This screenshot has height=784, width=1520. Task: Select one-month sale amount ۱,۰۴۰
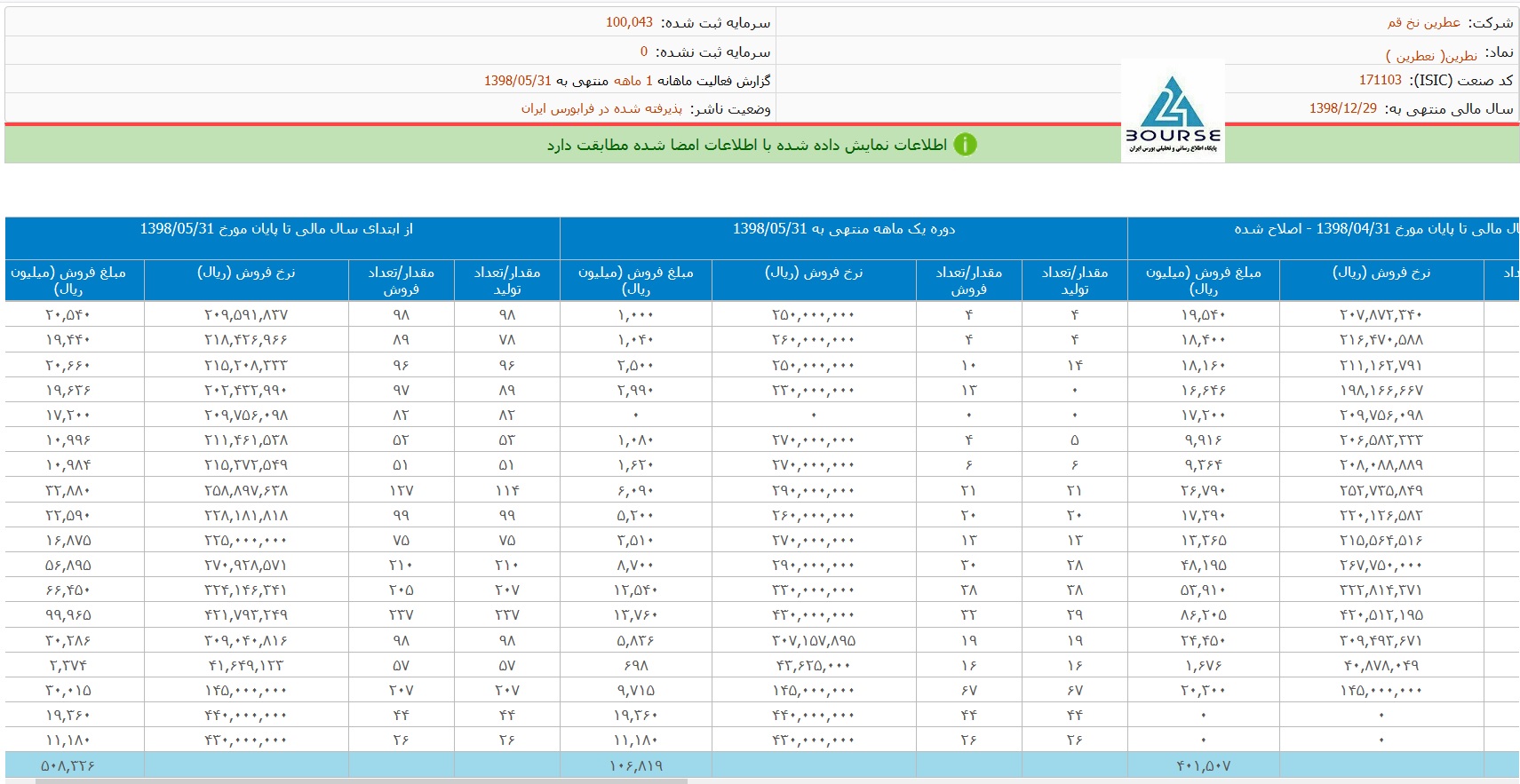636,339
